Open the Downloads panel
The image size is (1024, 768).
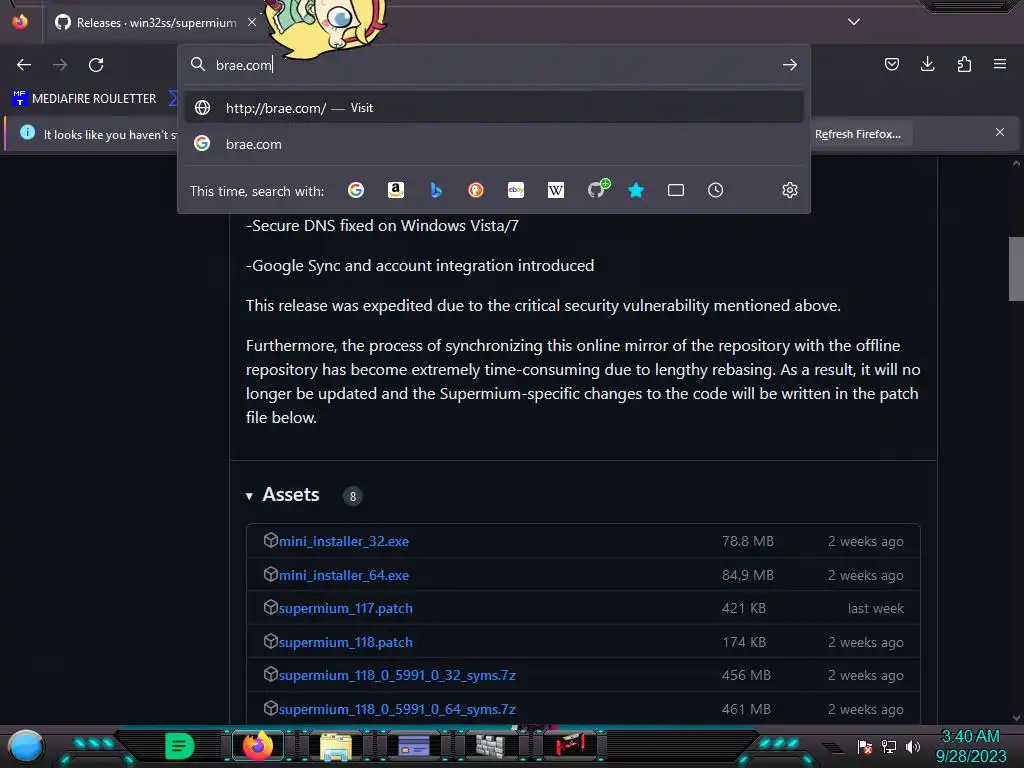click(x=927, y=64)
